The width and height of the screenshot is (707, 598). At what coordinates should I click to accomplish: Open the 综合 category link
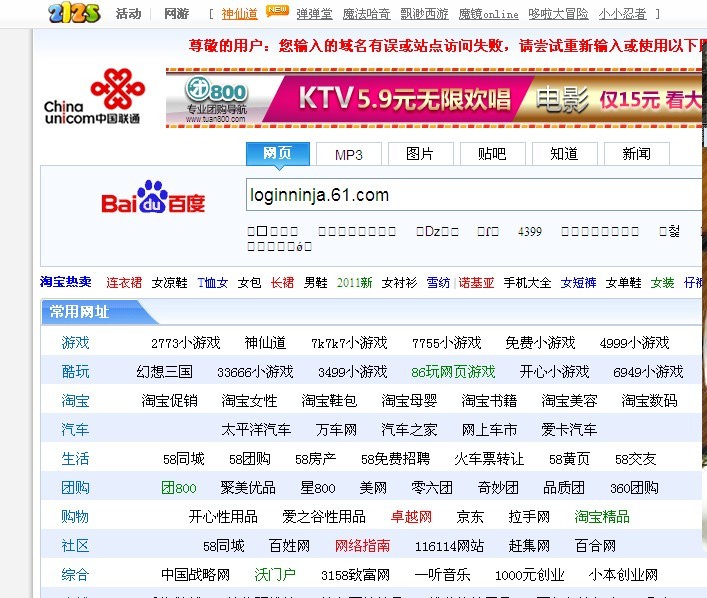(75, 575)
